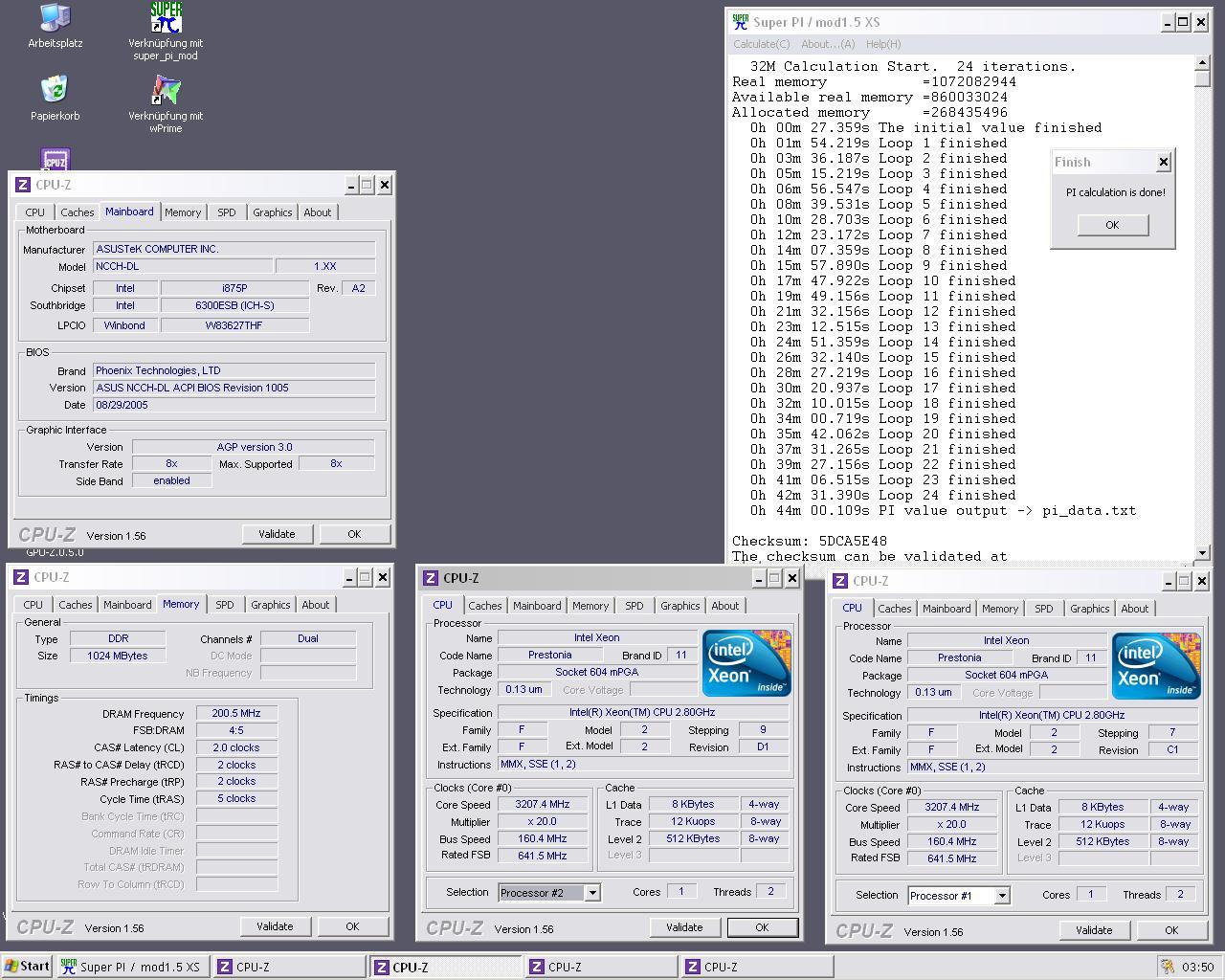This screenshot has height=980, width=1225.
Task: Open Processor #2 selection dropdown
Action: 592,893
